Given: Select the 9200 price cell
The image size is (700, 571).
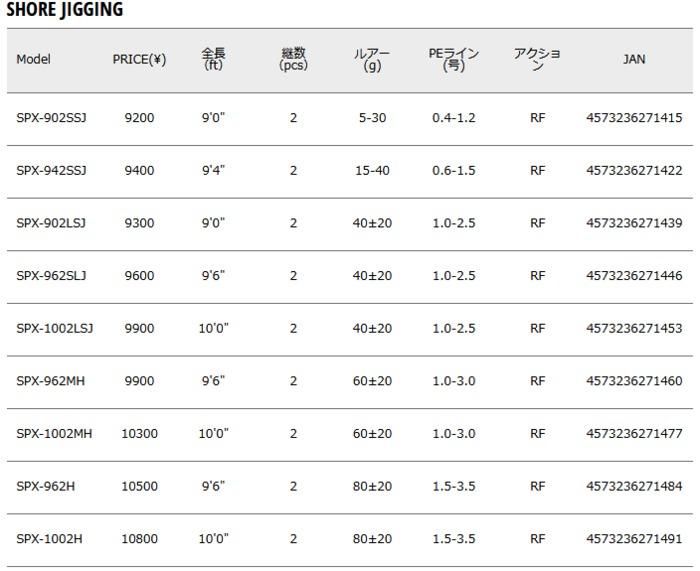Looking at the screenshot, I should click(x=139, y=118).
